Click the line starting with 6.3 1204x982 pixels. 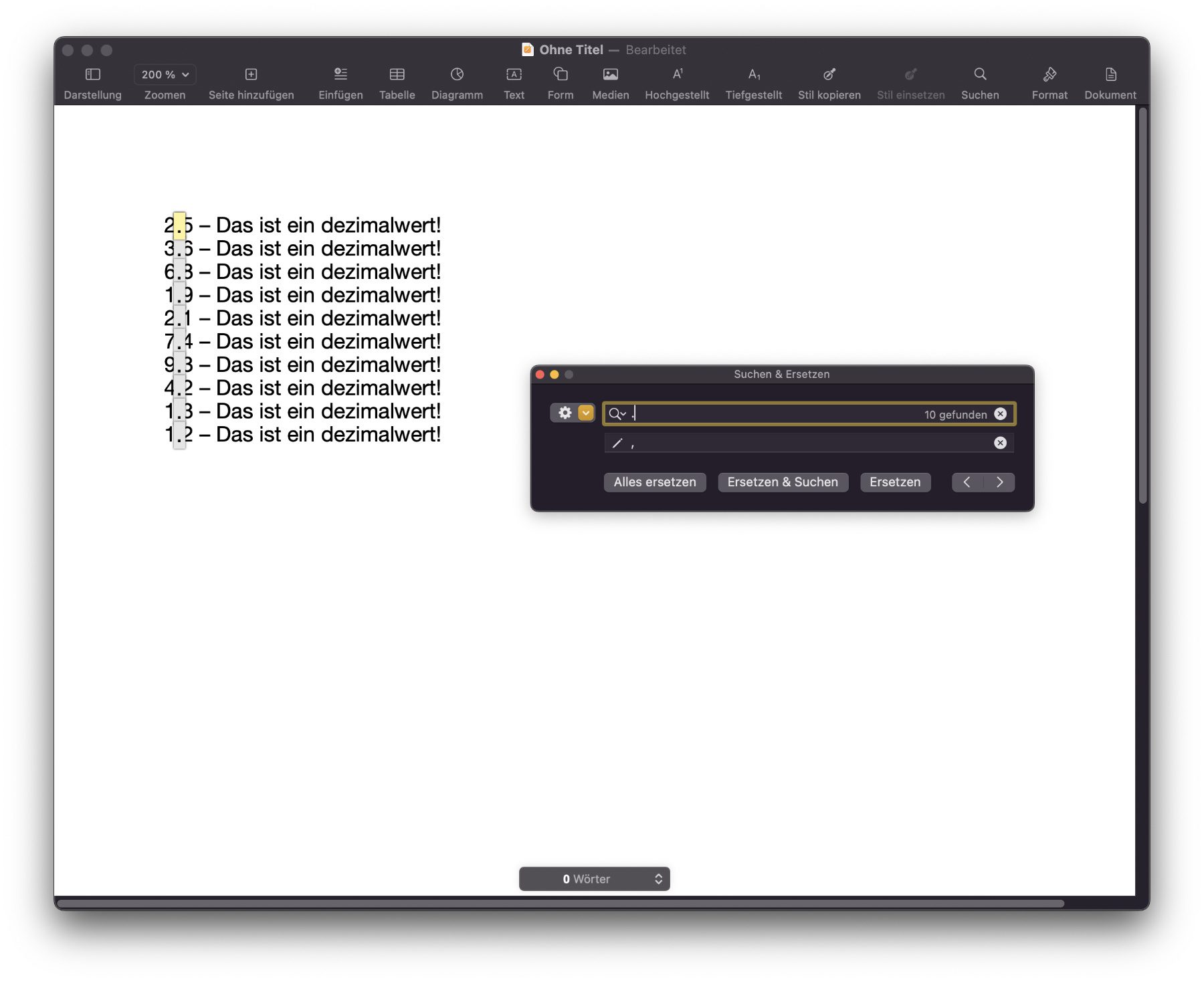click(302, 272)
